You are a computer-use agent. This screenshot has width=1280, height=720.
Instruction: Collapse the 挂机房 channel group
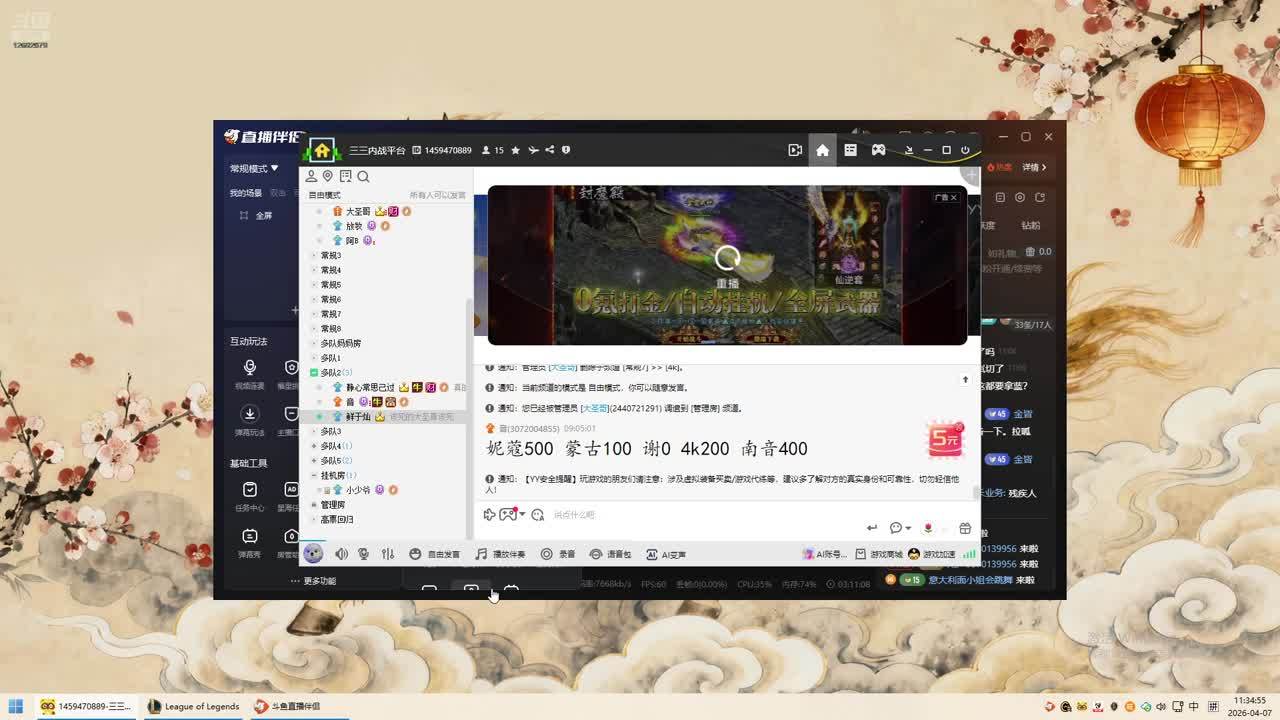pos(314,476)
